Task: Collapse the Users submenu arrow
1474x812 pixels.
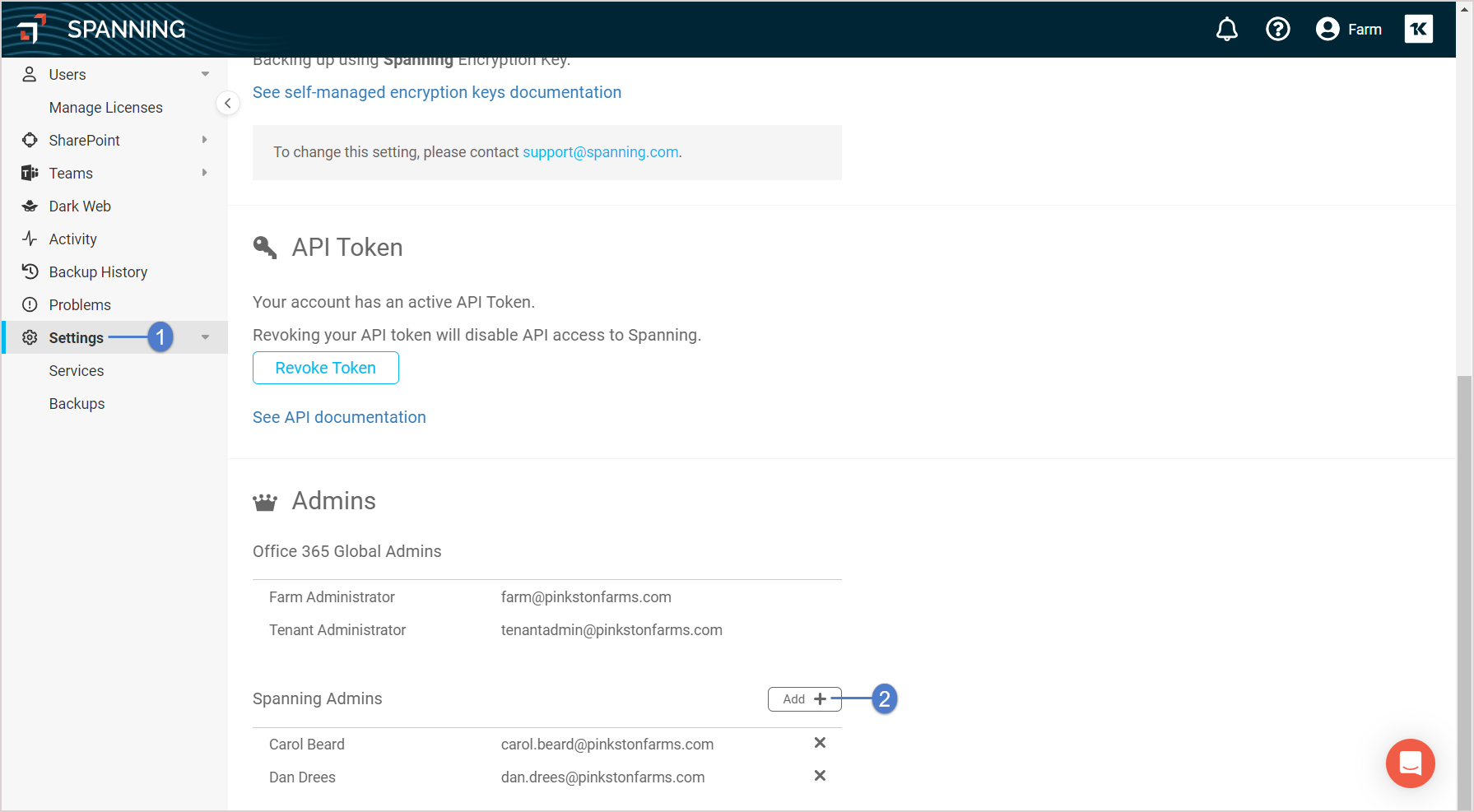Action: click(205, 74)
